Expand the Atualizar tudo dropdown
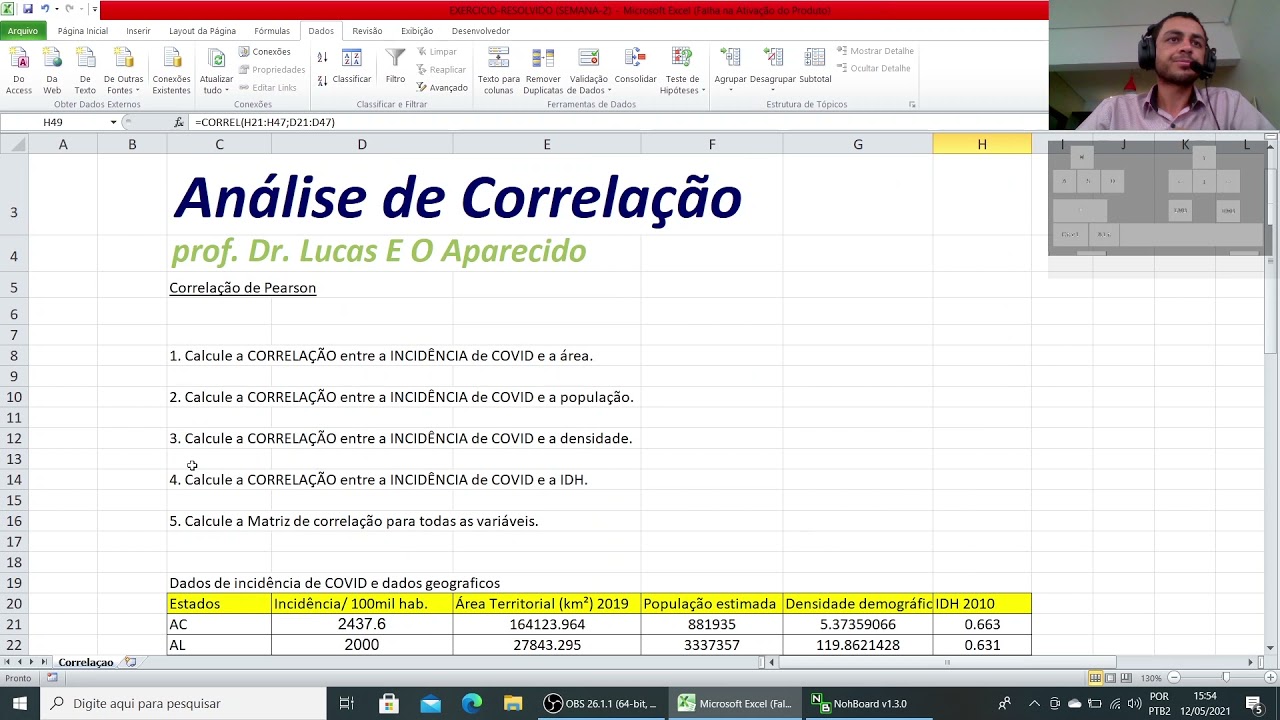Viewport: 1280px width, 720px height. tap(216, 85)
